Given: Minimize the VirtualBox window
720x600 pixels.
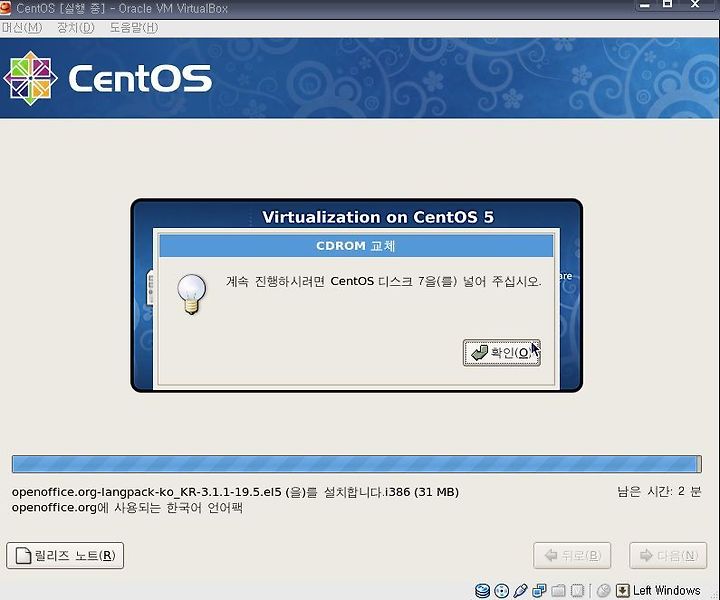Looking at the screenshot, I should (x=645, y=5).
